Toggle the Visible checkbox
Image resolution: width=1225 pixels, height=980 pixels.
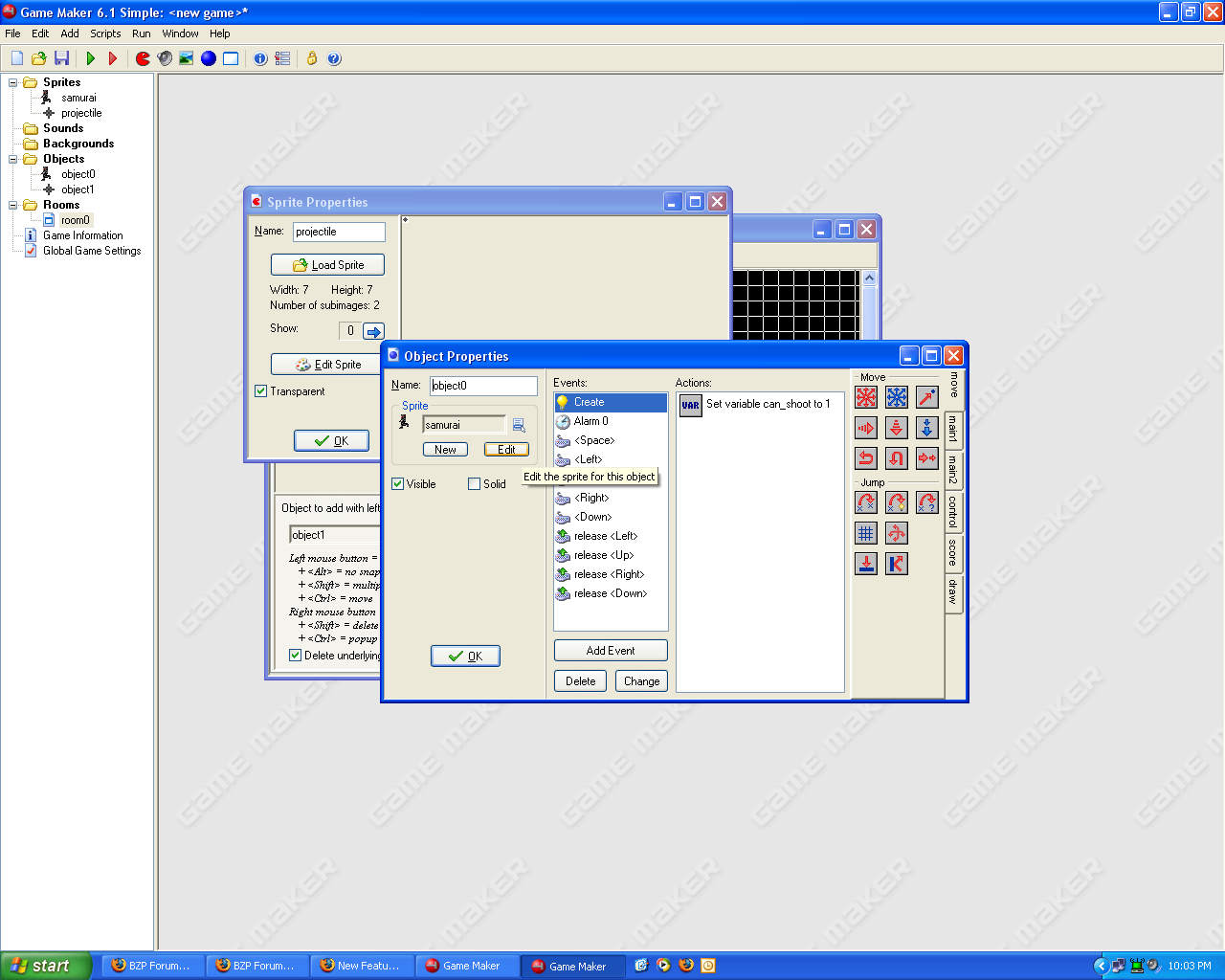tap(398, 484)
